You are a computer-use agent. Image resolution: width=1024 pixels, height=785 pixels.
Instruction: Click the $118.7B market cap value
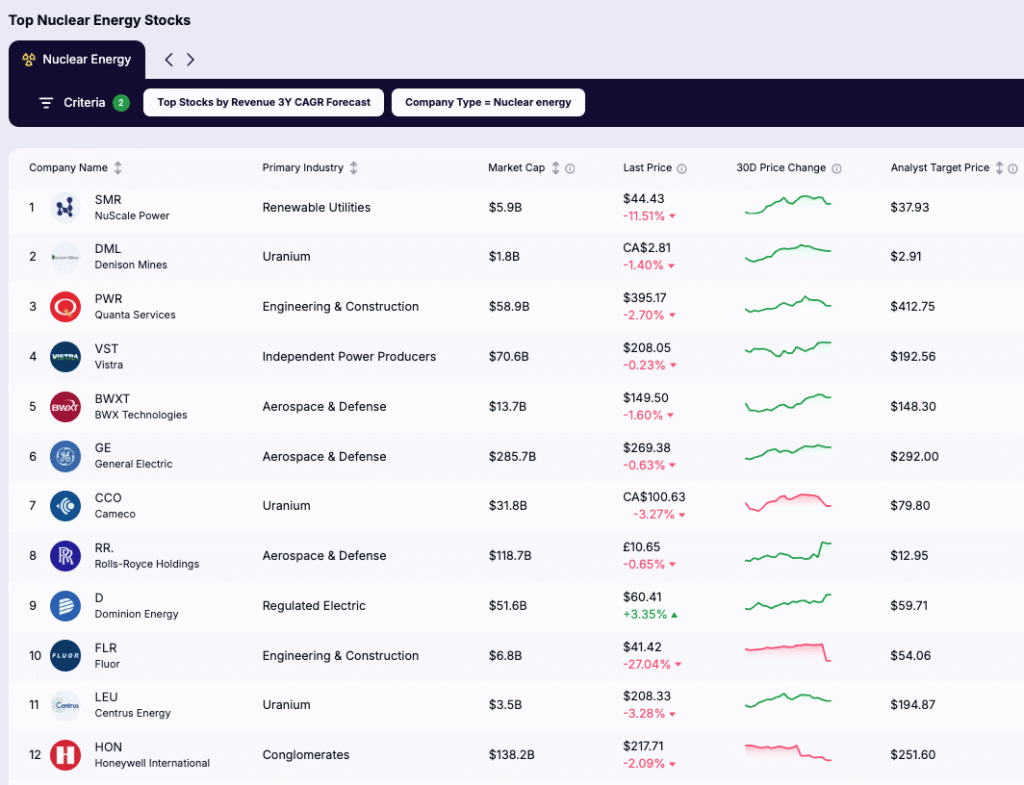point(510,556)
